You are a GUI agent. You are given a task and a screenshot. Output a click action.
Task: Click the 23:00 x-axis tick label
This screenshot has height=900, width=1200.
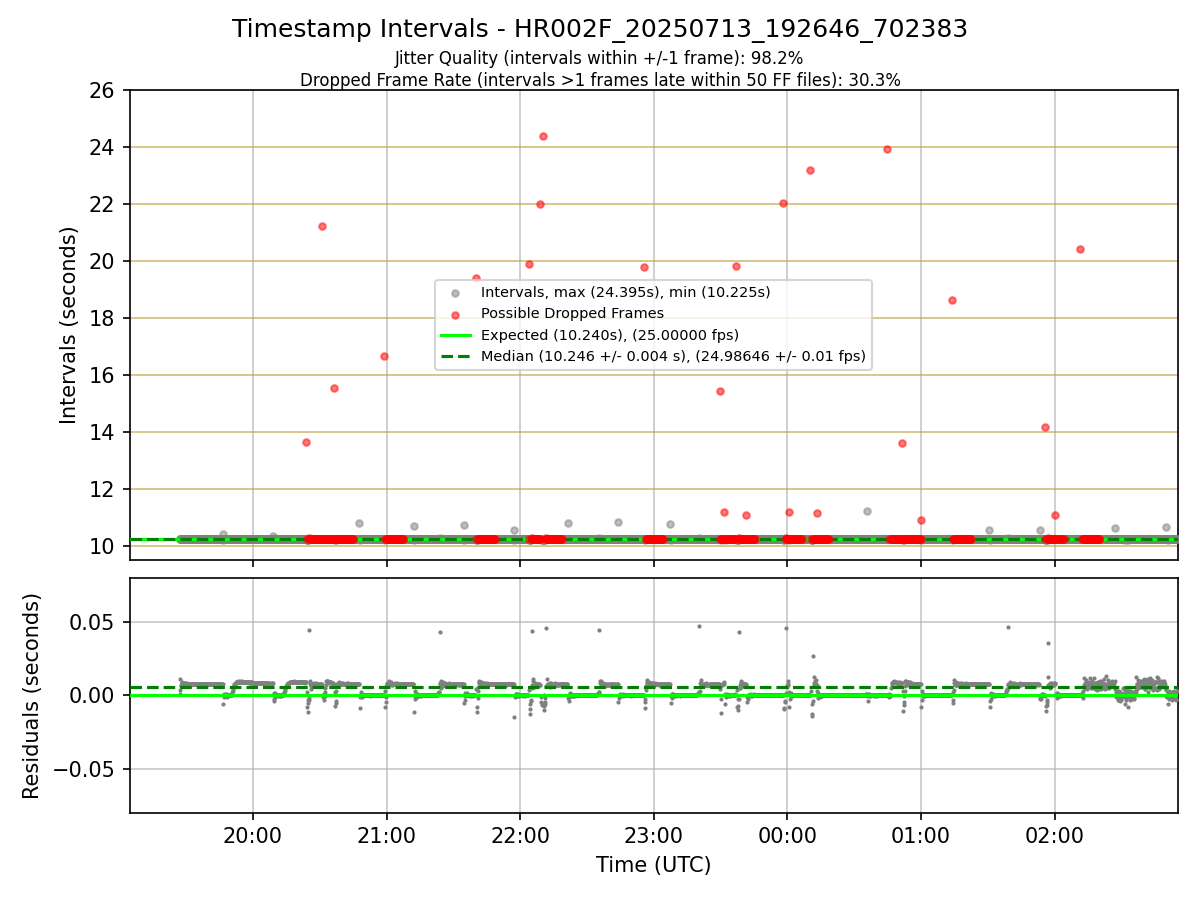[654, 836]
